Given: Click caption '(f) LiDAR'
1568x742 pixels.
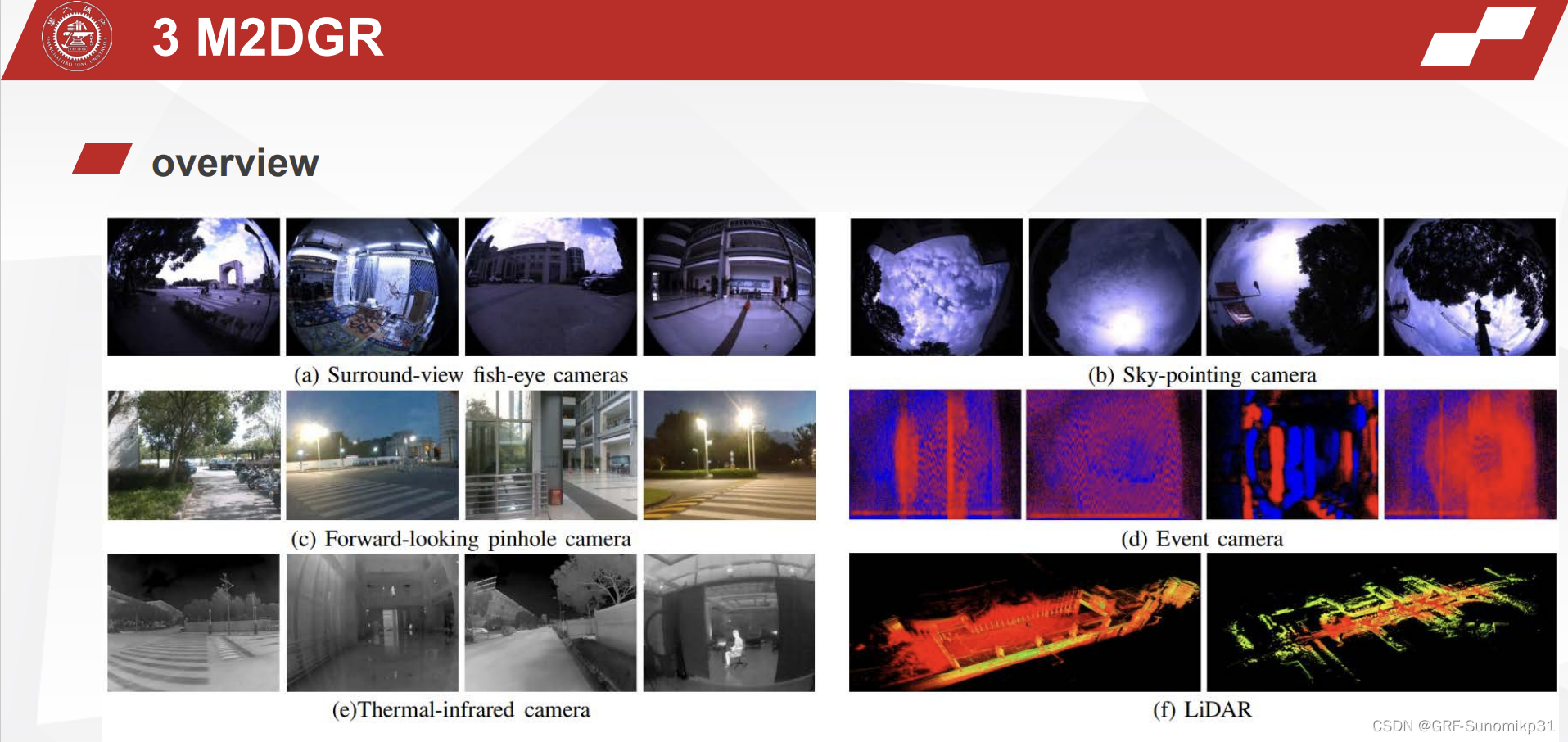Looking at the screenshot, I should 1202,709.
